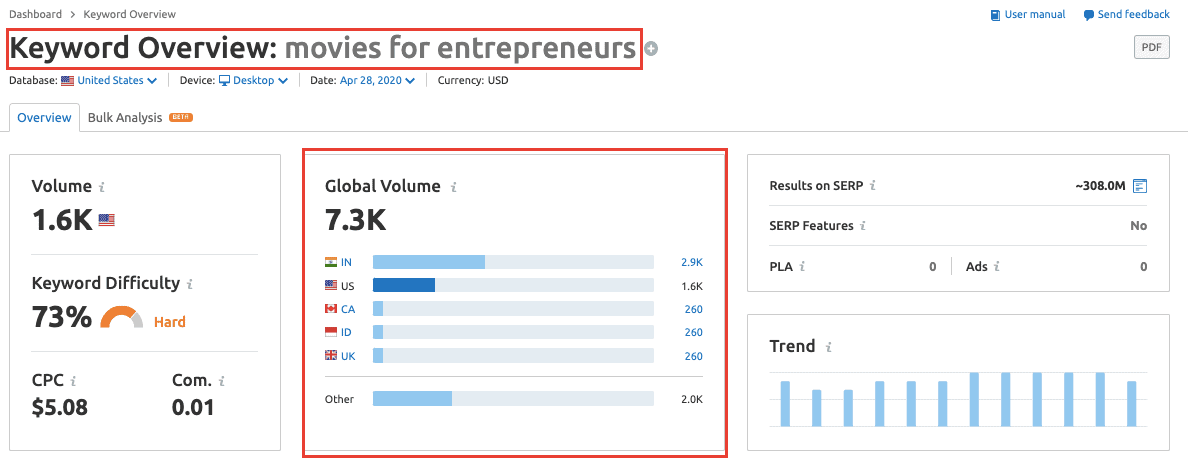Click the Ads info icon
This screenshot has width=1188, height=465.
tap(996, 267)
